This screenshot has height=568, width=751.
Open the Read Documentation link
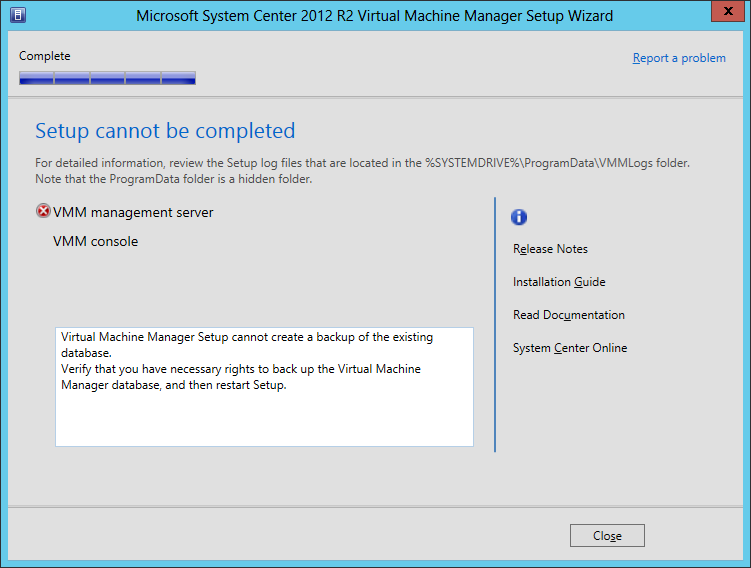coord(569,315)
